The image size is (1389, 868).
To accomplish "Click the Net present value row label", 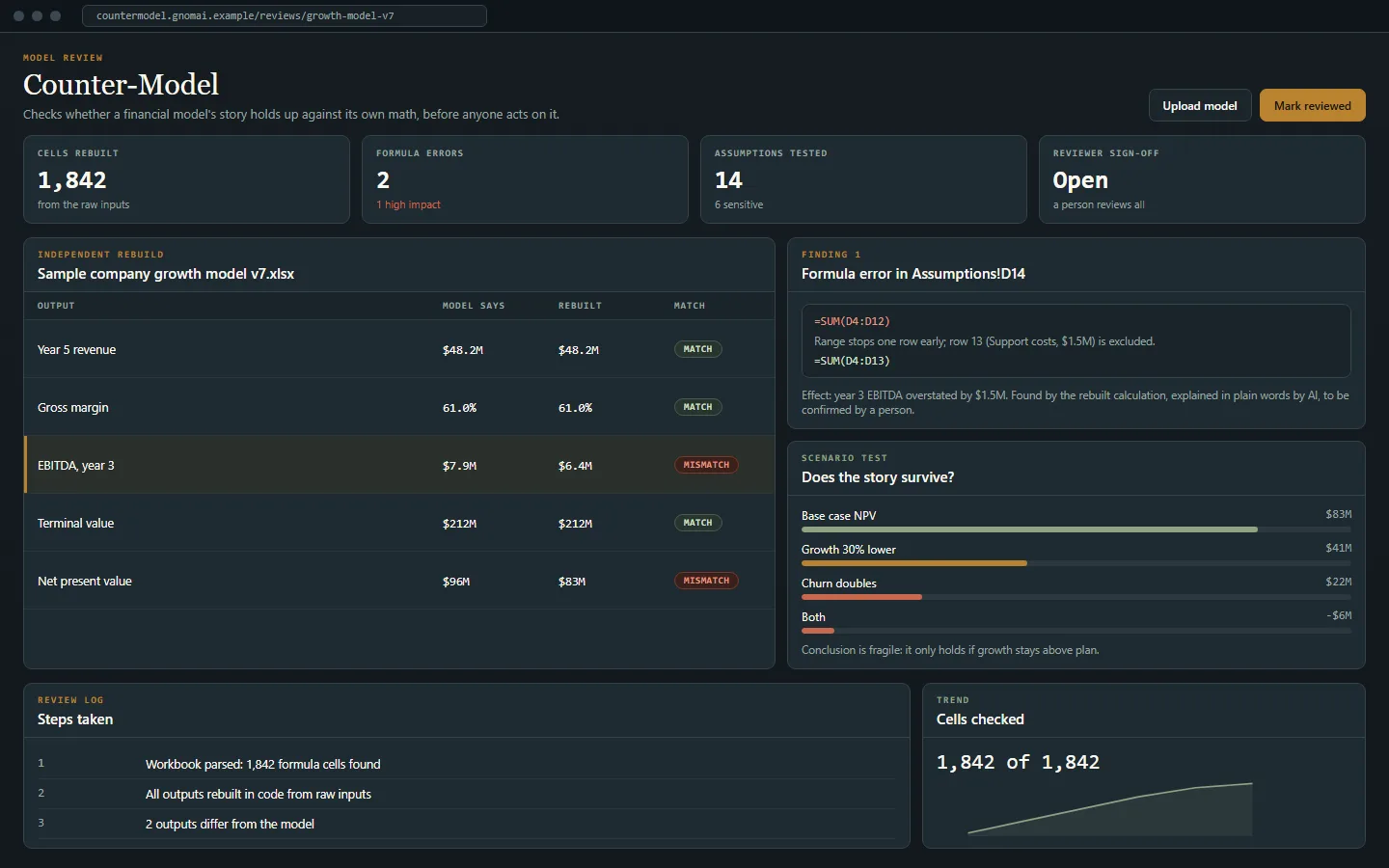I will click(85, 582).
